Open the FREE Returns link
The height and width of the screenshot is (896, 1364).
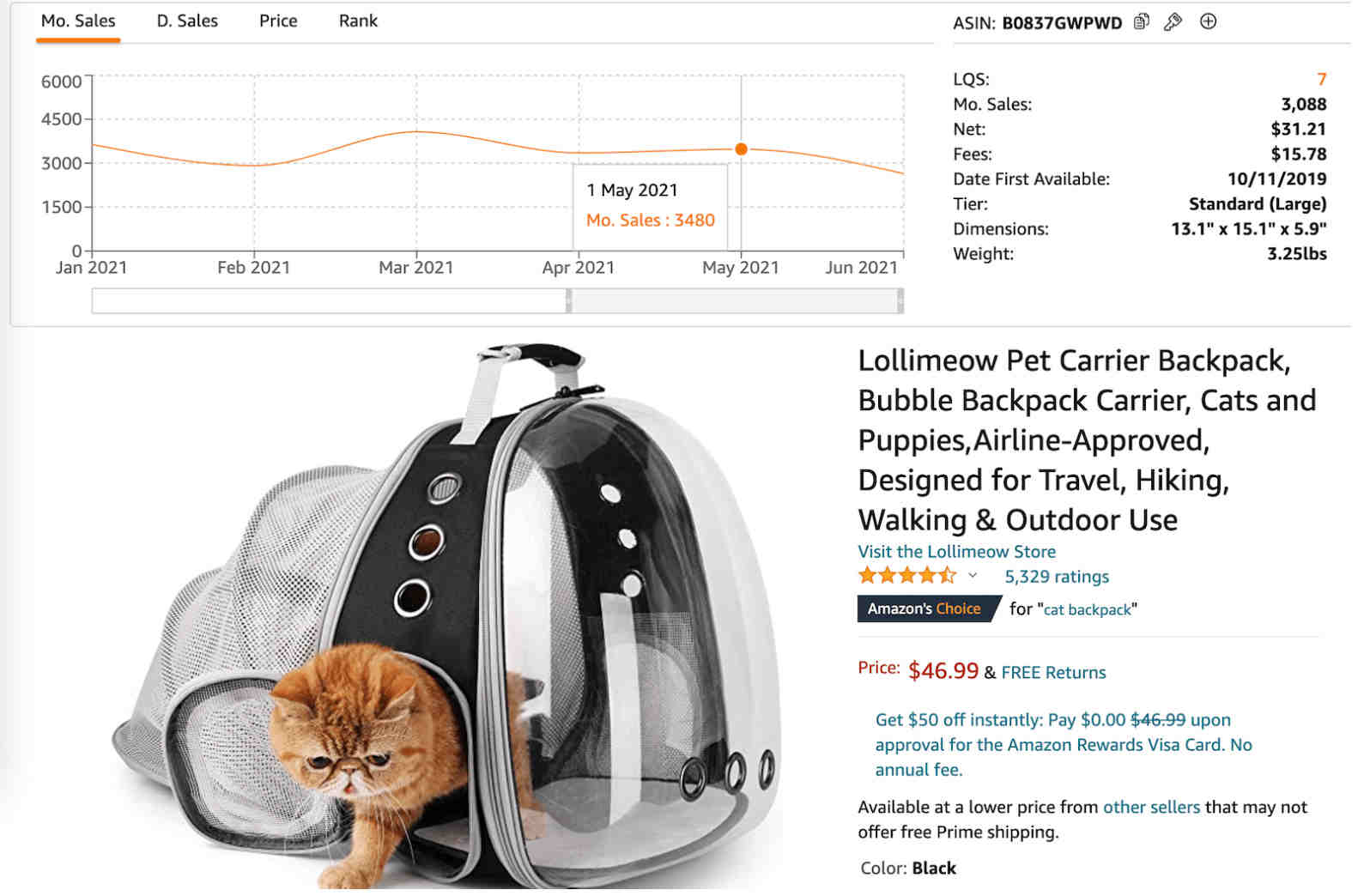1053,673
